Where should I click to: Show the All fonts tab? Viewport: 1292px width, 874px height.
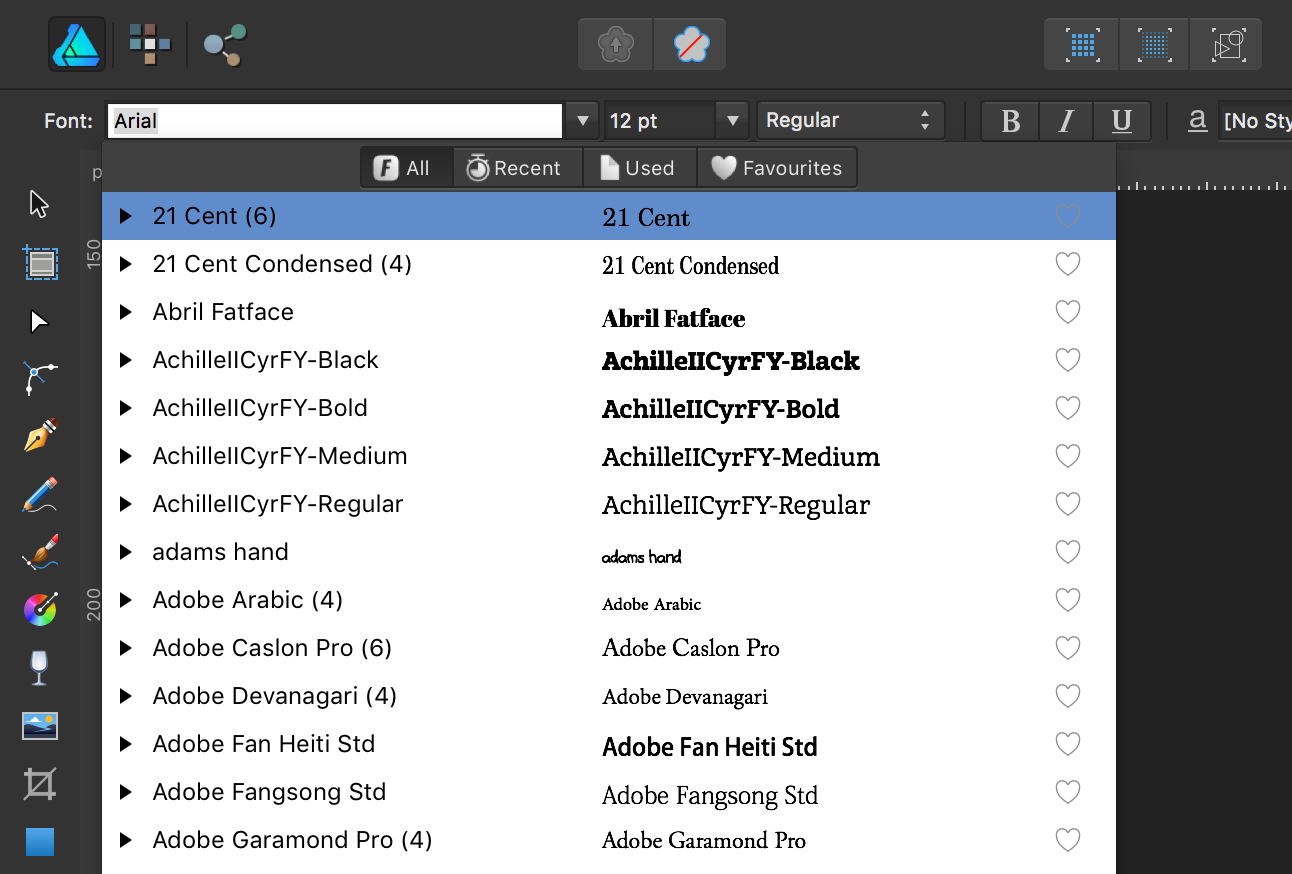coord(407,168)
